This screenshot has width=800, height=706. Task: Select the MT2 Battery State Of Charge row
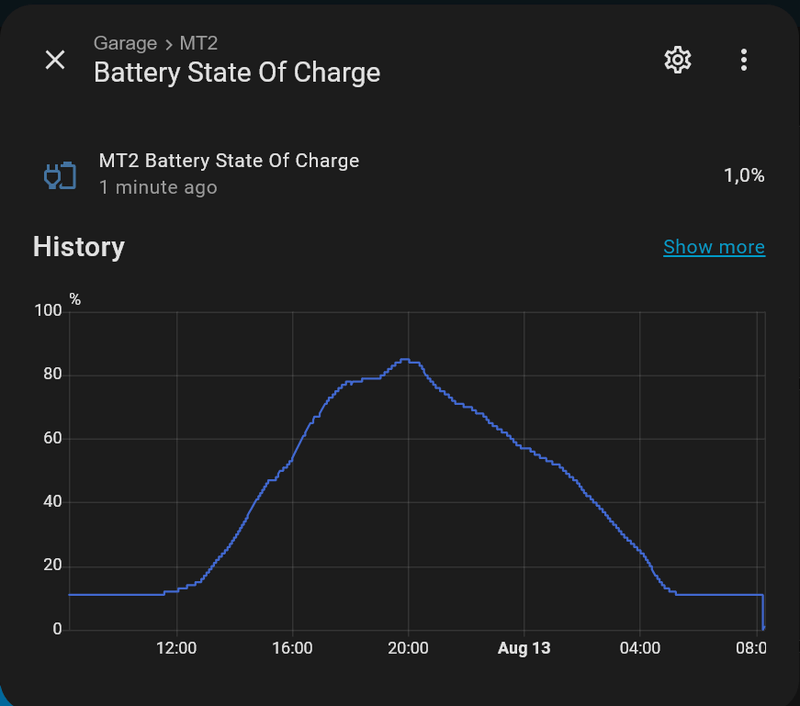[x=229, y=161]
